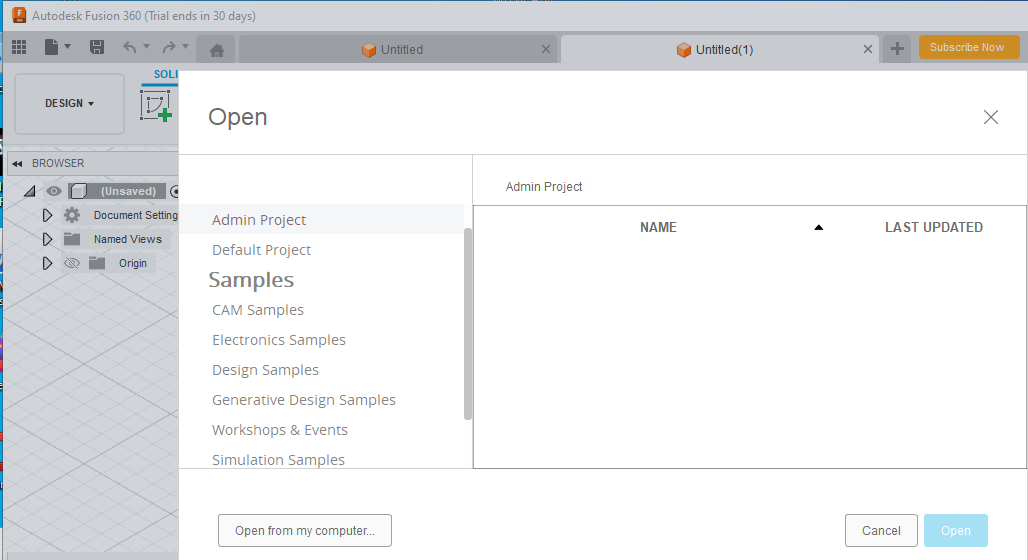Close the Open dialog

point(991,117)
